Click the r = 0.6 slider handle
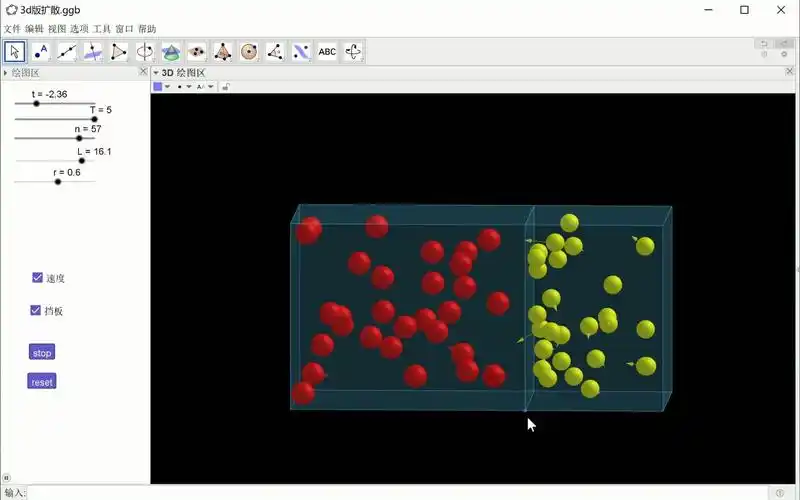This screenshot has height=500, width=800. point(58,182)
